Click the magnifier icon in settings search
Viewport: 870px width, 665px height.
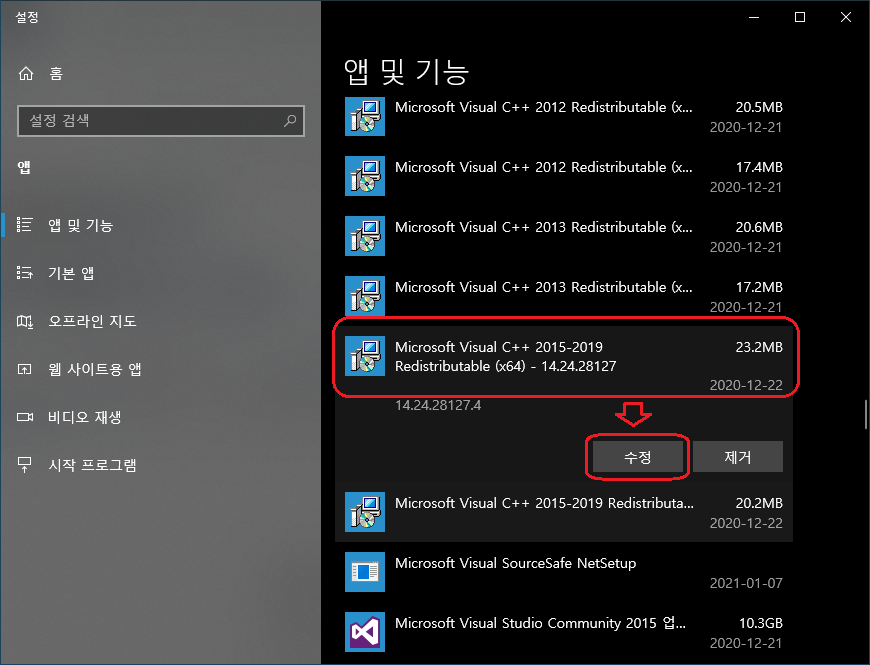(x=290, y=120)
